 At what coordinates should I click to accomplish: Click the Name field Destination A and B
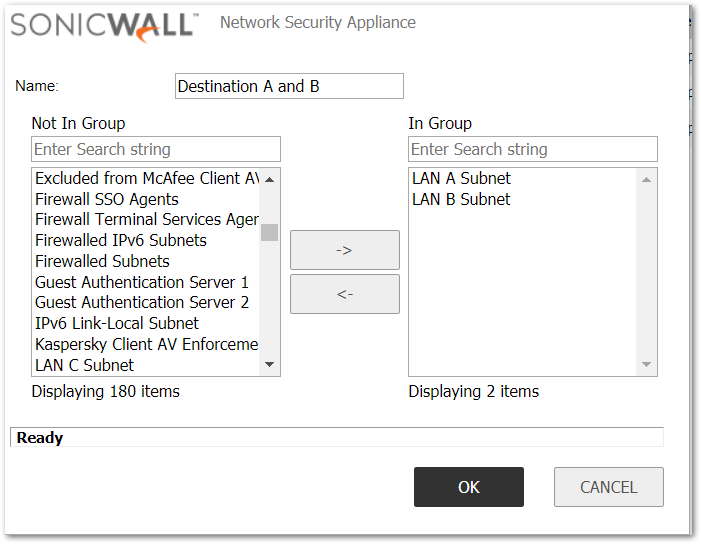(289, 86)
